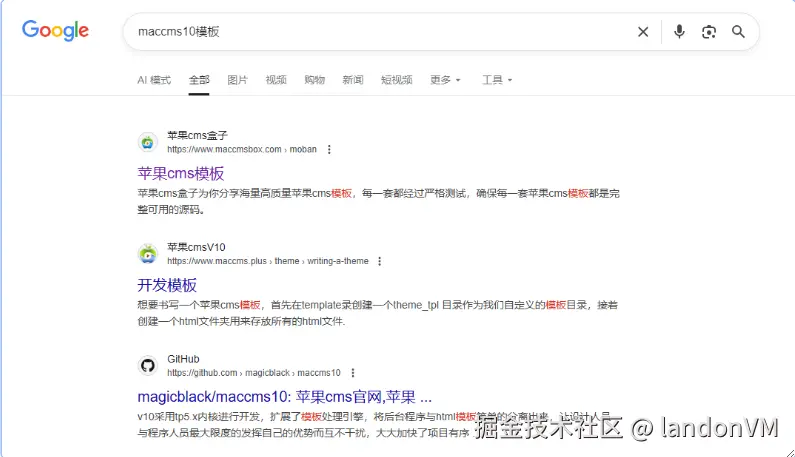This screenshot has height=457, width=795.
Task: Open the 视频 results tab
Action: click(276, 80)
